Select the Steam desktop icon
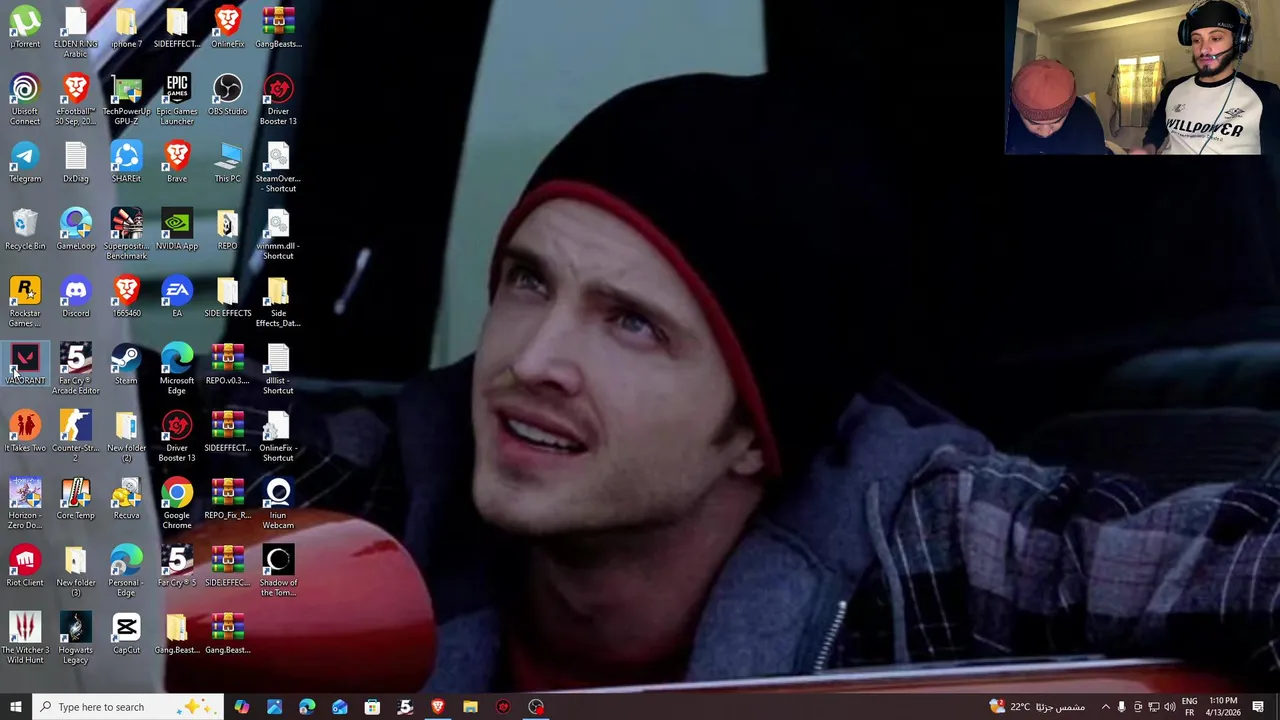The image size is (1280, 720). click(x=126, y=364)
